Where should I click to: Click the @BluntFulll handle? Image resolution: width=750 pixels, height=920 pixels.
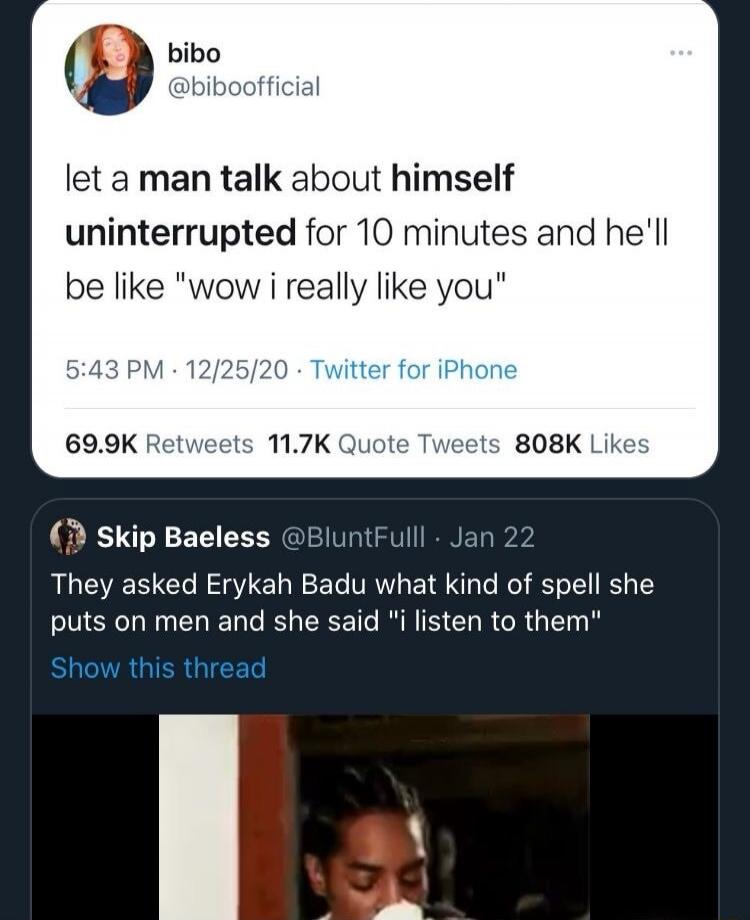click(x=355, y=538)
